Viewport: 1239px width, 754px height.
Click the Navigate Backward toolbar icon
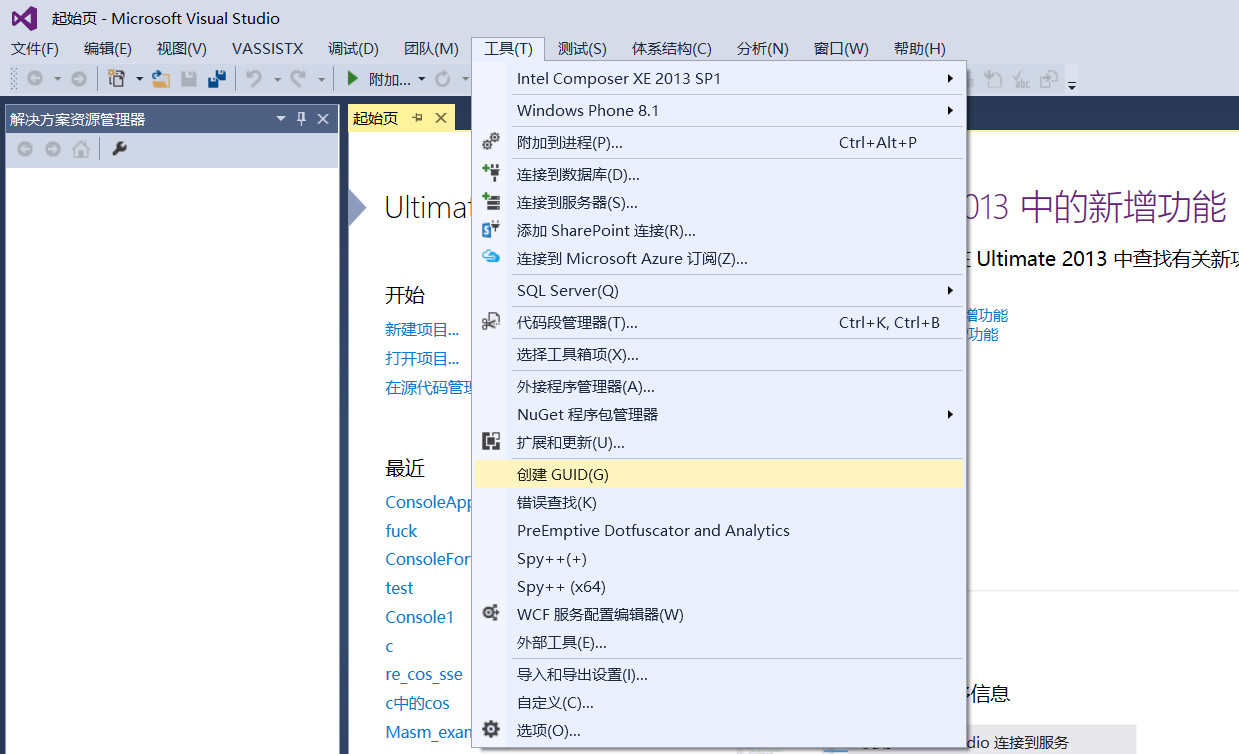coord(35,79)
